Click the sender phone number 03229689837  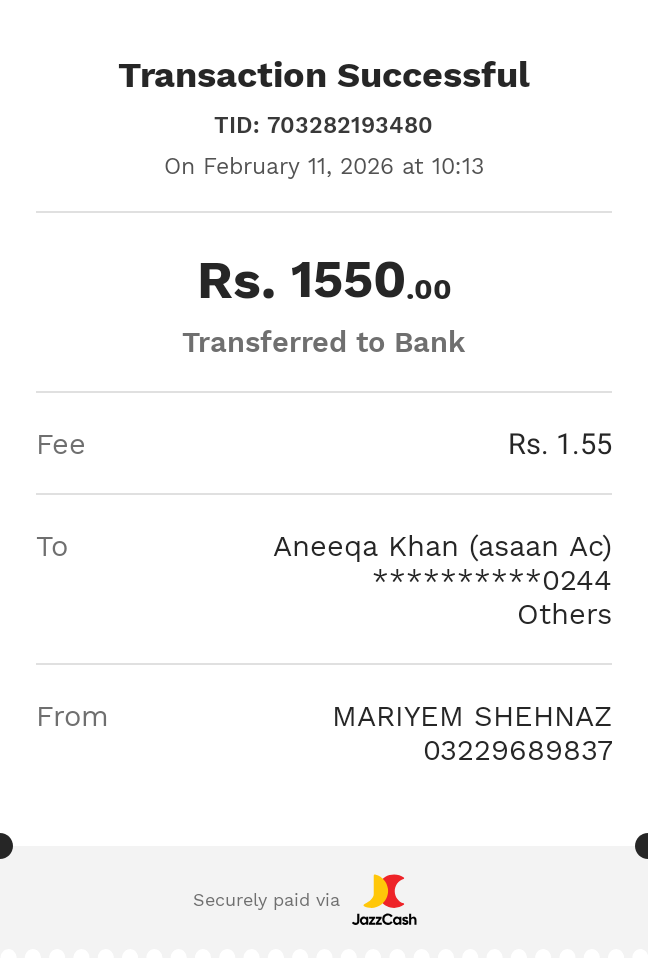(x=518, y=751)
